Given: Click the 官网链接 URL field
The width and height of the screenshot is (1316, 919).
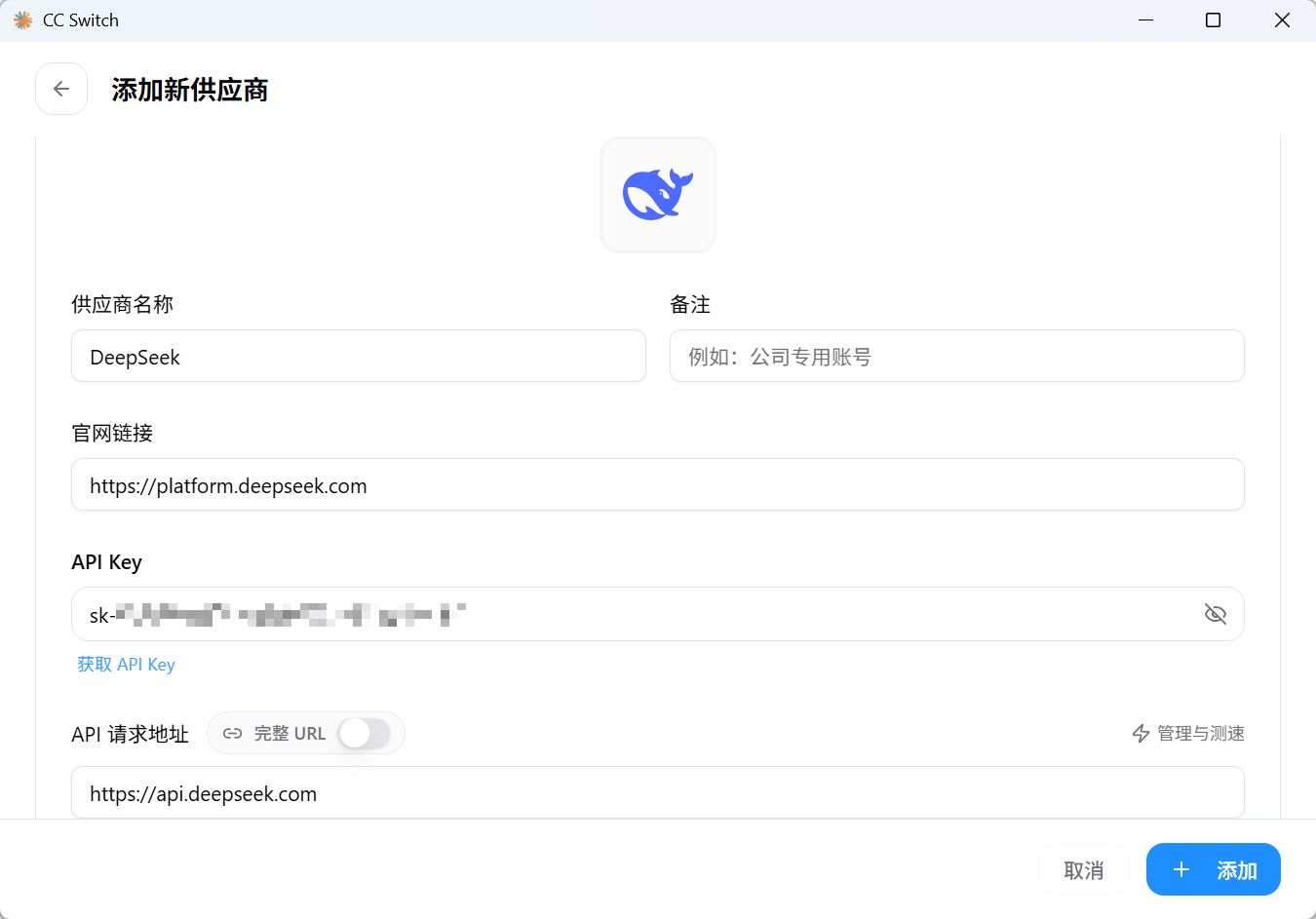Looking at the screenshot, I should click(x=658, y=485).
